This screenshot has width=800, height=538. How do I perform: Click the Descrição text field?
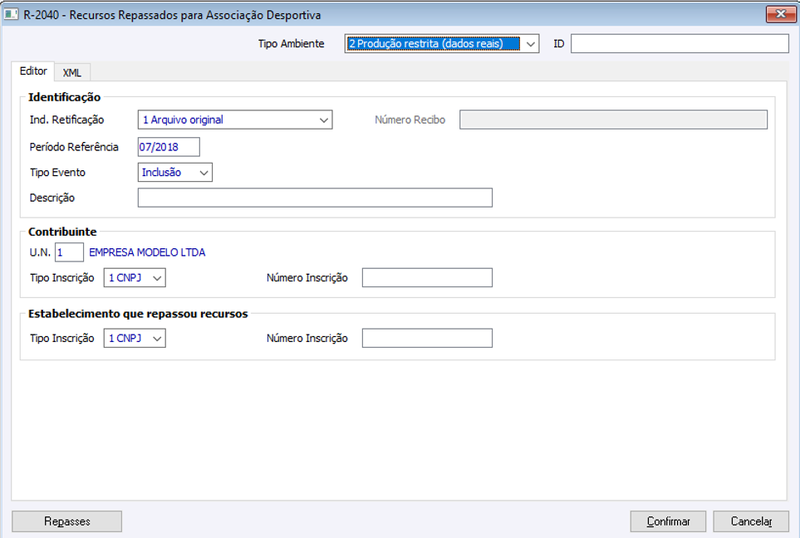(x=315, y=198)
